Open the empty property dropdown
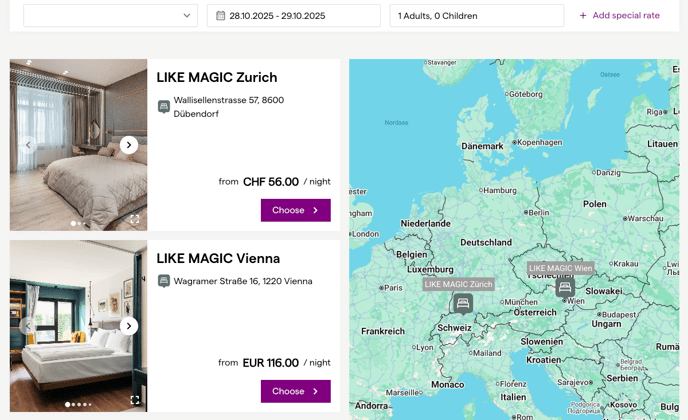The width and height of the screenshot is (688, 420). click(x=110, y=16)
